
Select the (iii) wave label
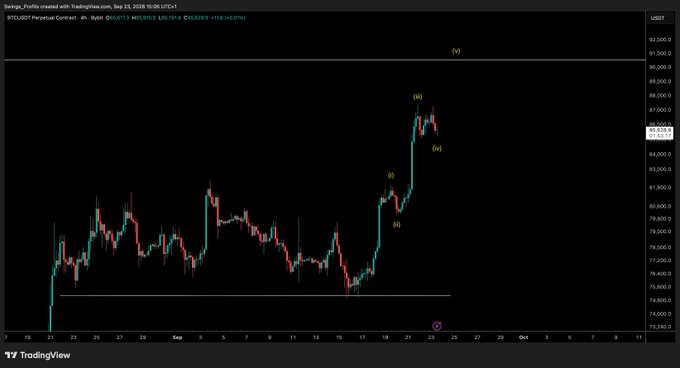click(x=417, y=97)
